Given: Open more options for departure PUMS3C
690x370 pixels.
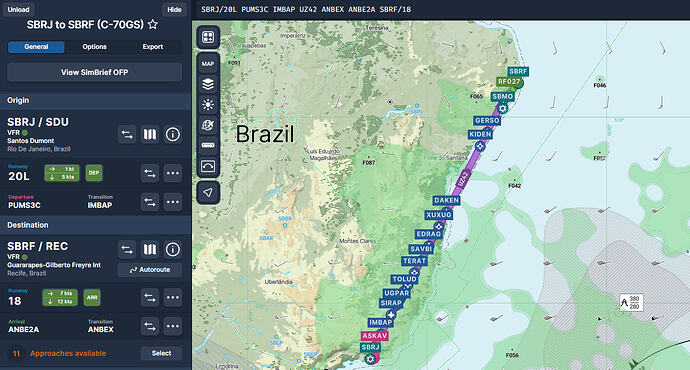Looking at the screenshot, I should coord(172,202).
